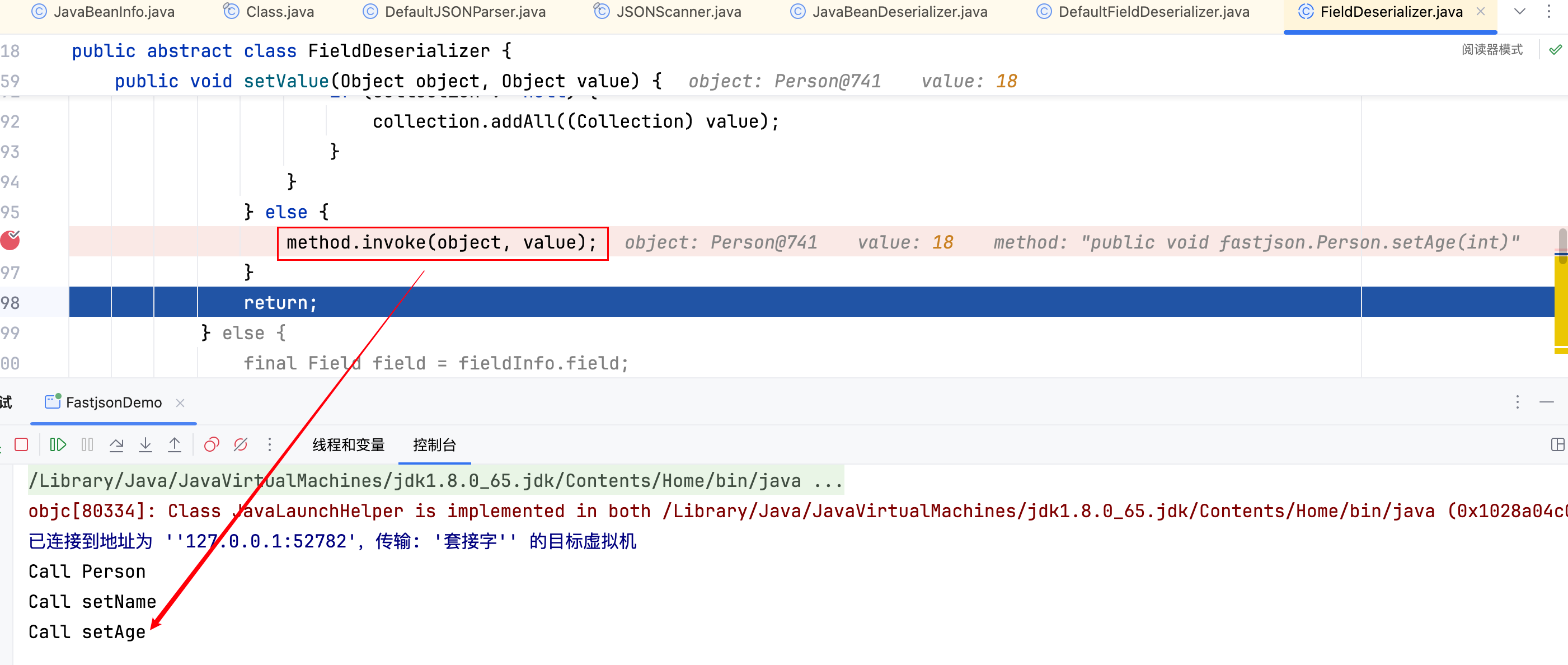
Task: Click the pause program icon
Action: click(x=87, y=444)
